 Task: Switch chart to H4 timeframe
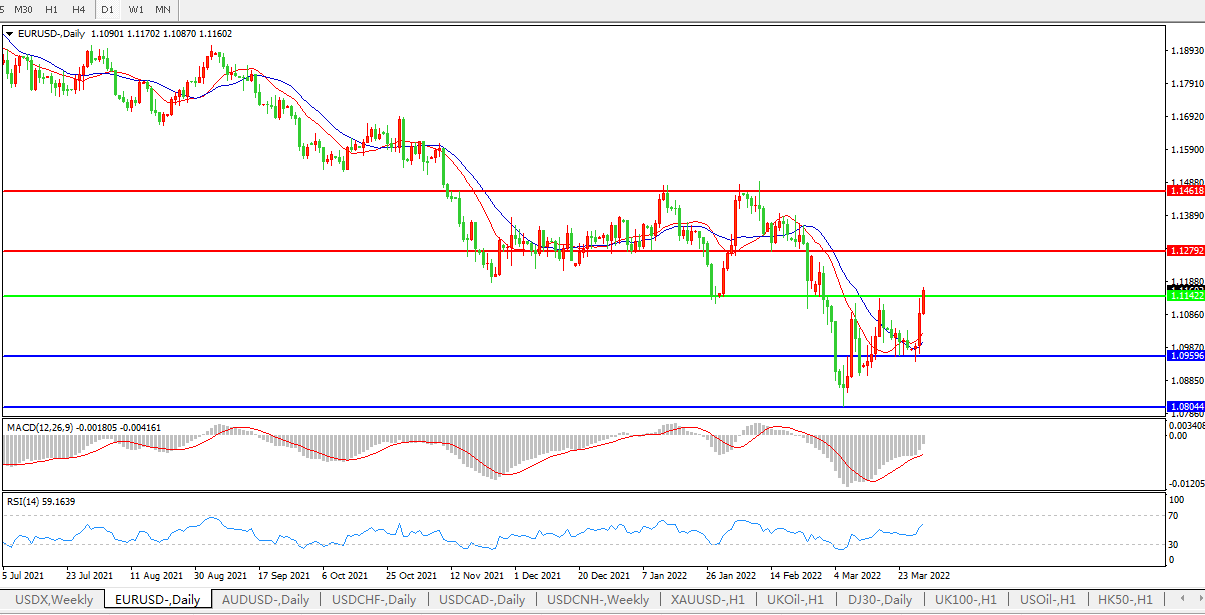coord(79,9)
